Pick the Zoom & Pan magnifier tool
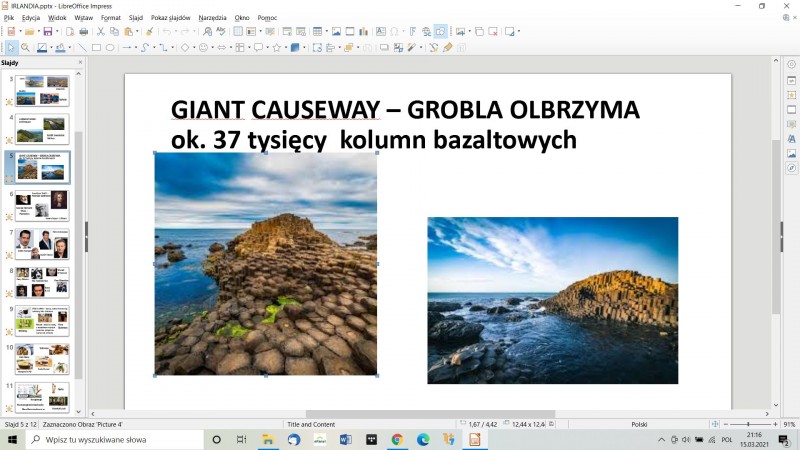This screenshot has height=450, width=800. (25, 47)
